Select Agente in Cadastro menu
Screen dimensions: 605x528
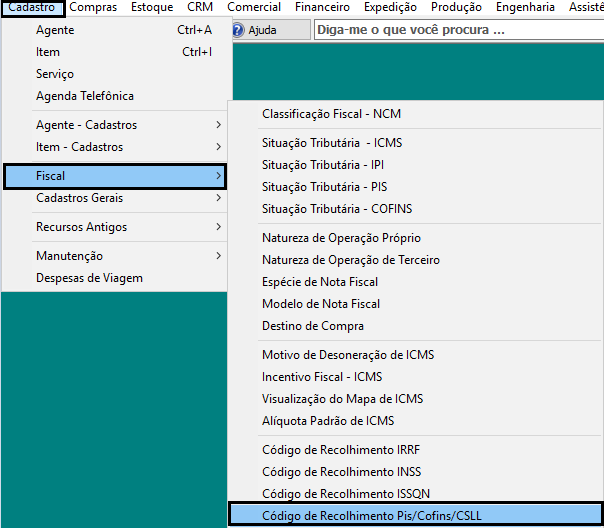[x=117, y=30]
